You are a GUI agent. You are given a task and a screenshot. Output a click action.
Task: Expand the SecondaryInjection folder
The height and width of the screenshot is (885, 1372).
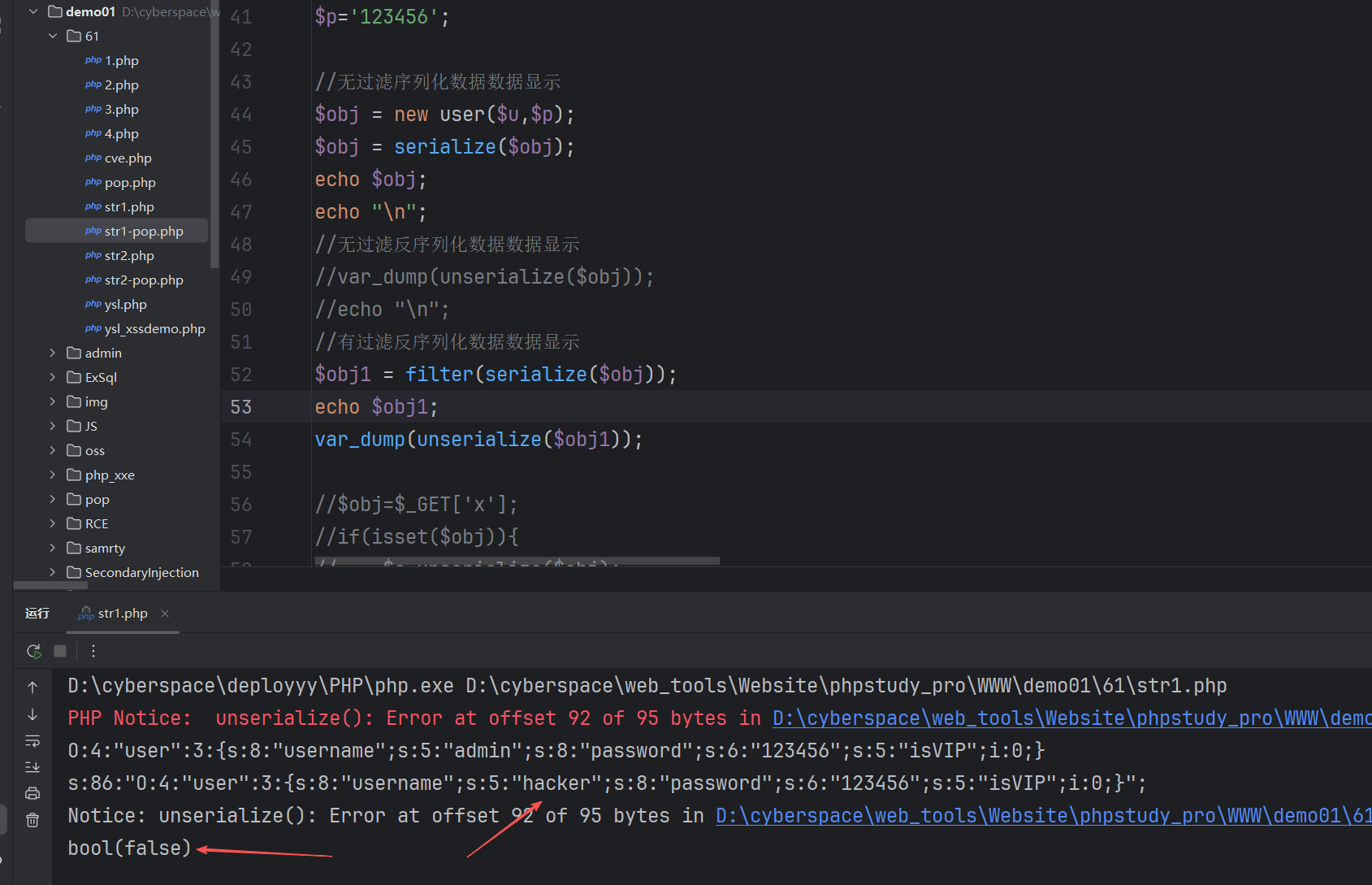(53, 572)
